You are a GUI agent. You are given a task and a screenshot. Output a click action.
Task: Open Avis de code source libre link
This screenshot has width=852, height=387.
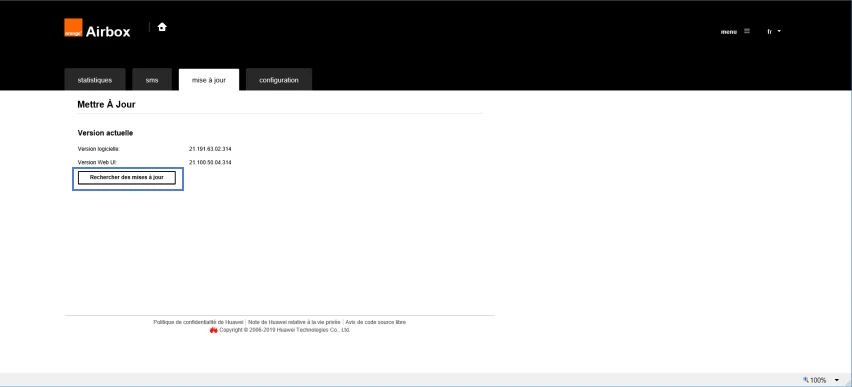click(x=375, y=322)
